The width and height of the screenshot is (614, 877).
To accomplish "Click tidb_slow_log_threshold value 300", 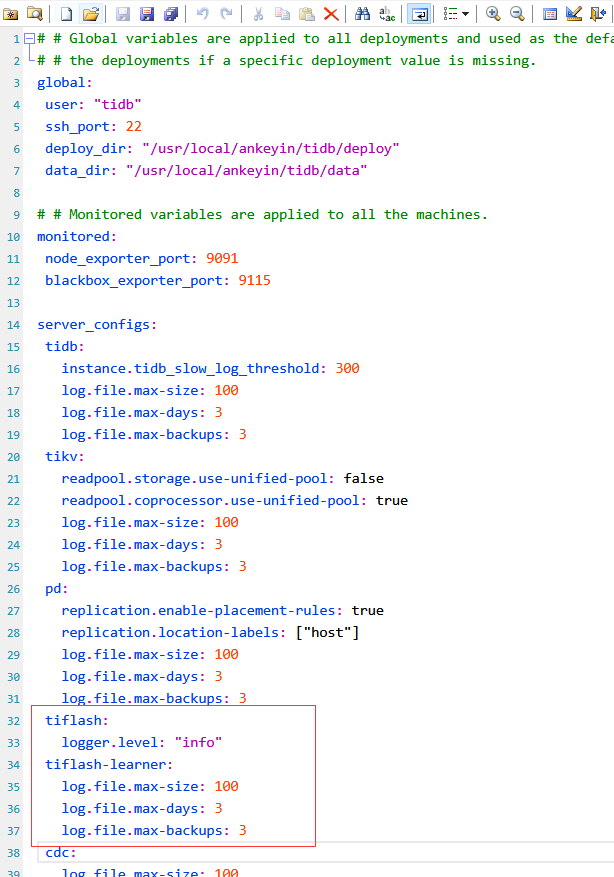I will (347, 369).
